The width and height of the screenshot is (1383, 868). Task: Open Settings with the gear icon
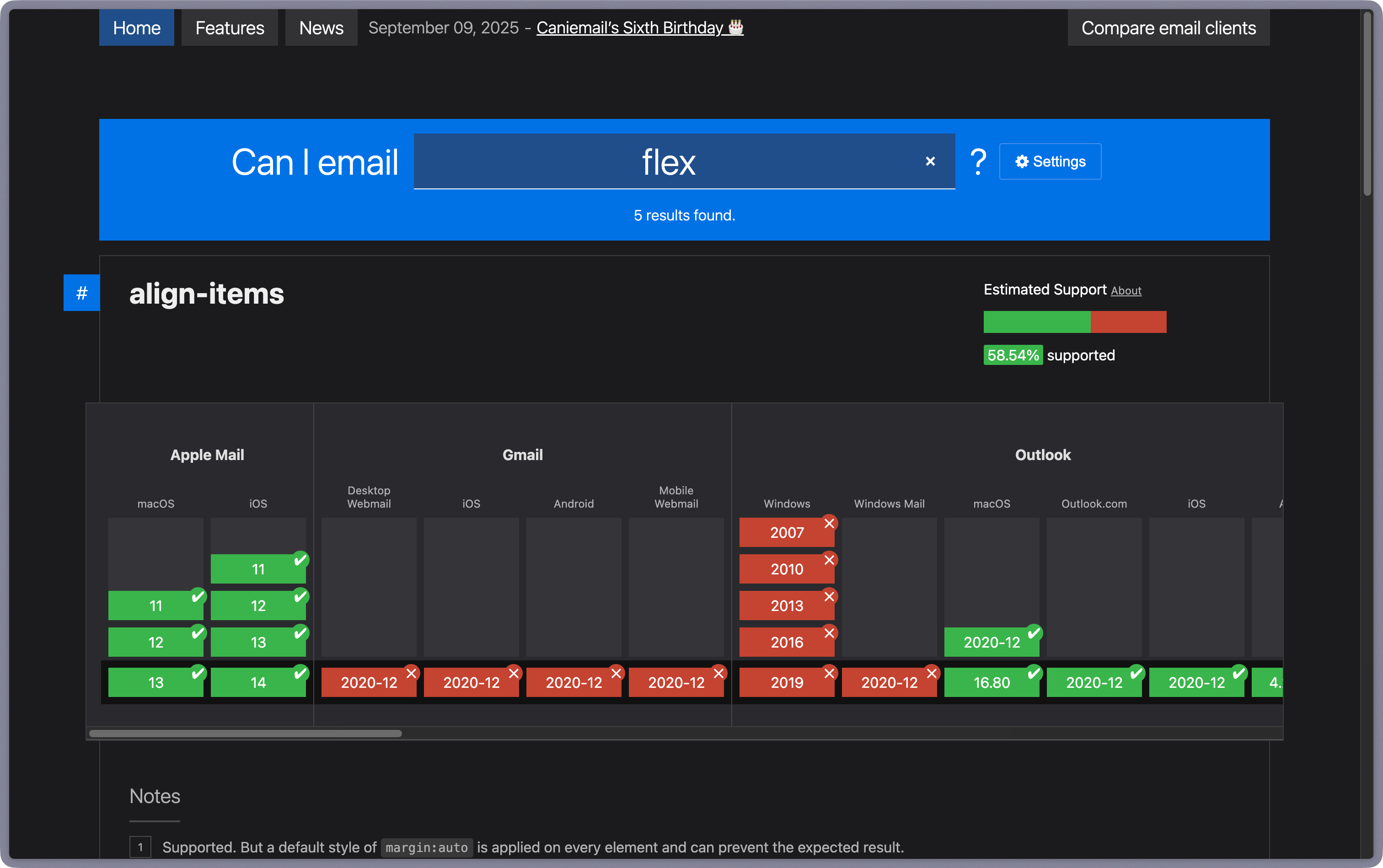(x=1050, y=161)
